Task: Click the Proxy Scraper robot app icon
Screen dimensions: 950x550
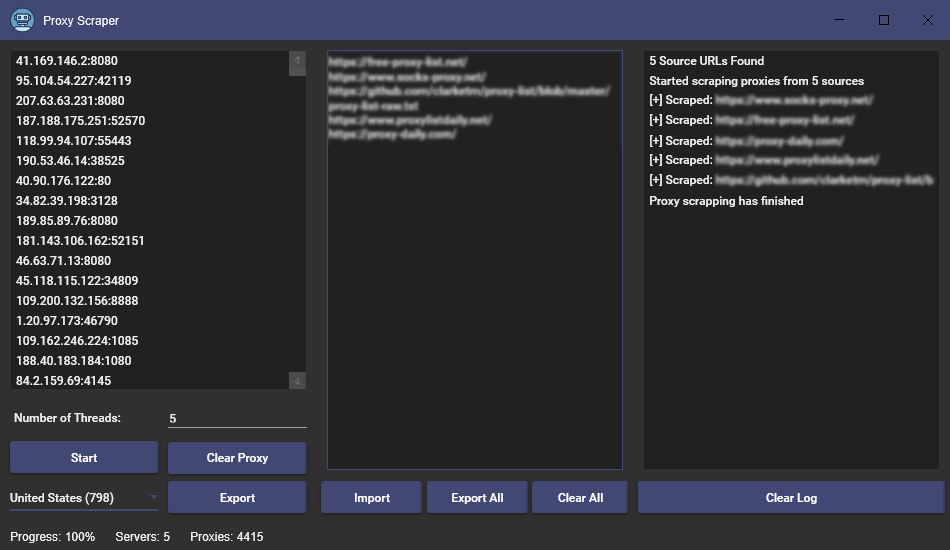Action: click(x=22, y=20)
